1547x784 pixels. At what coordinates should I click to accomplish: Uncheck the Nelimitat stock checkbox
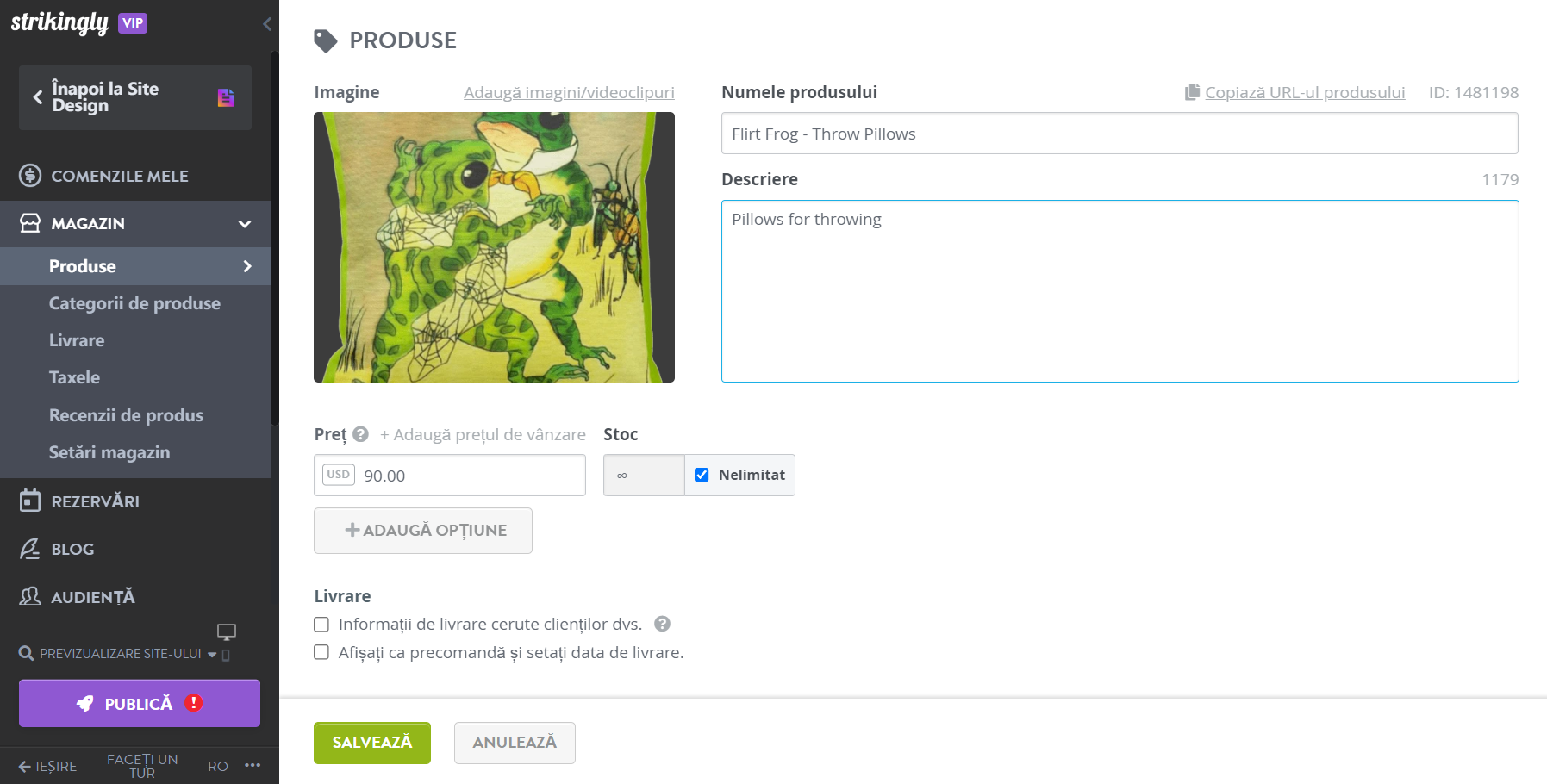(702, 475)
